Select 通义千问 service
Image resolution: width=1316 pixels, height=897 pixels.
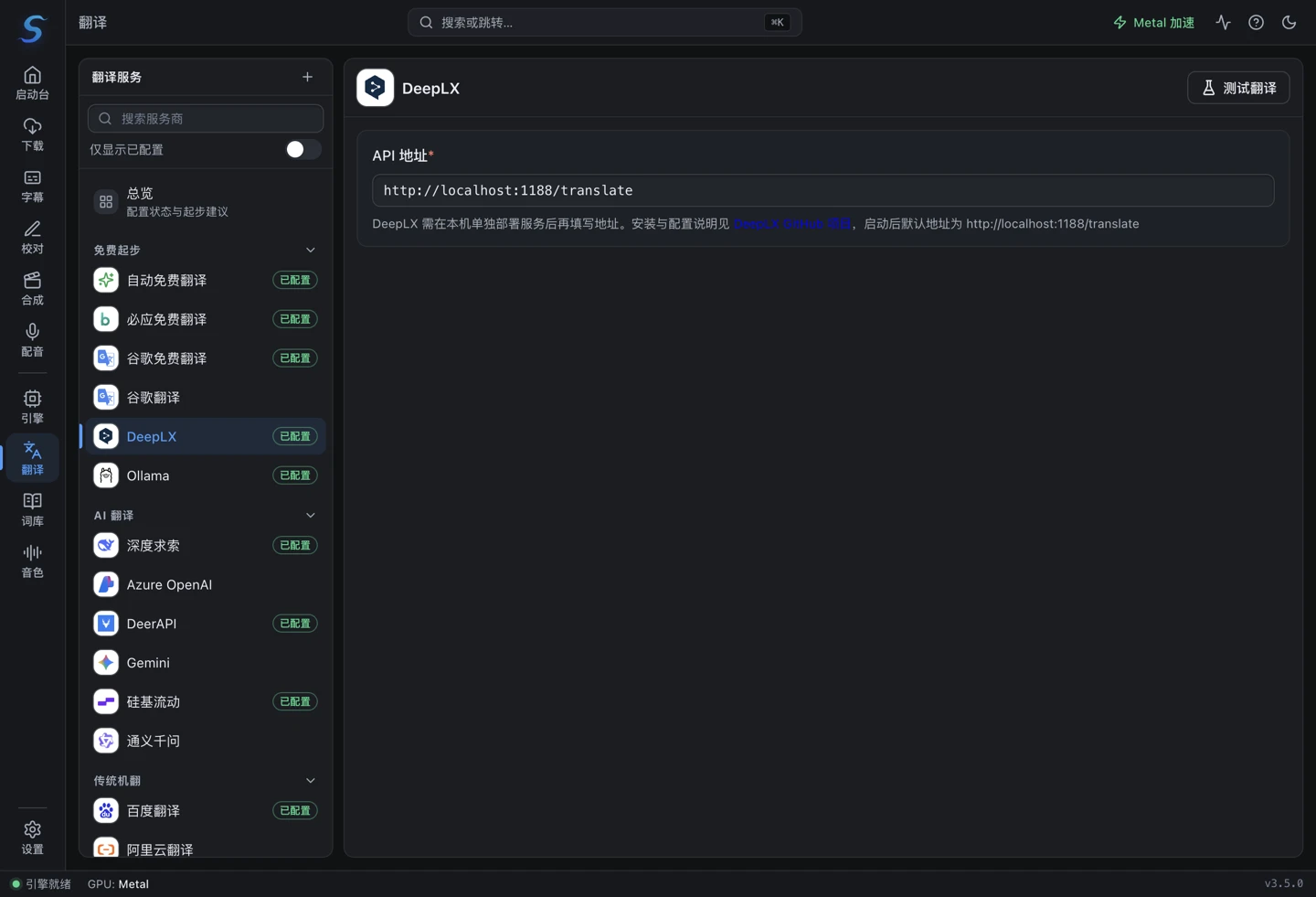pyautogui.click(x=206, y=742)
